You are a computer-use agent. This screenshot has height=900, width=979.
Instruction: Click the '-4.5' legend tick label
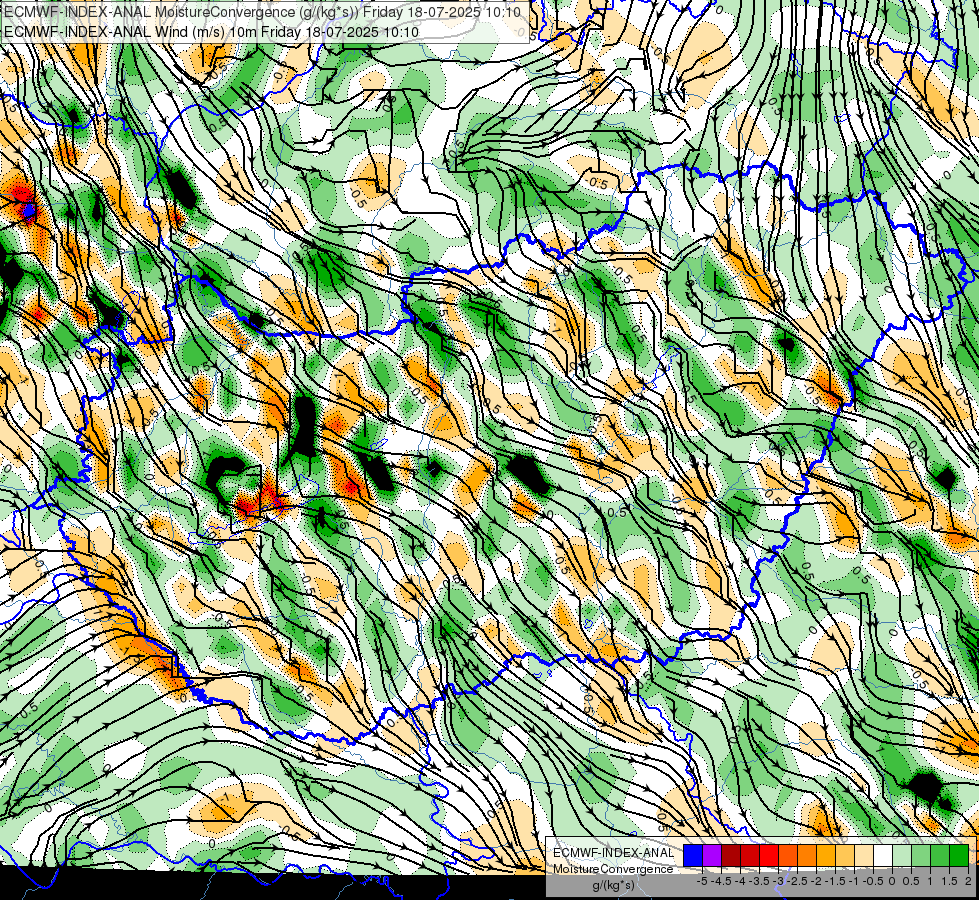(721, 881)
